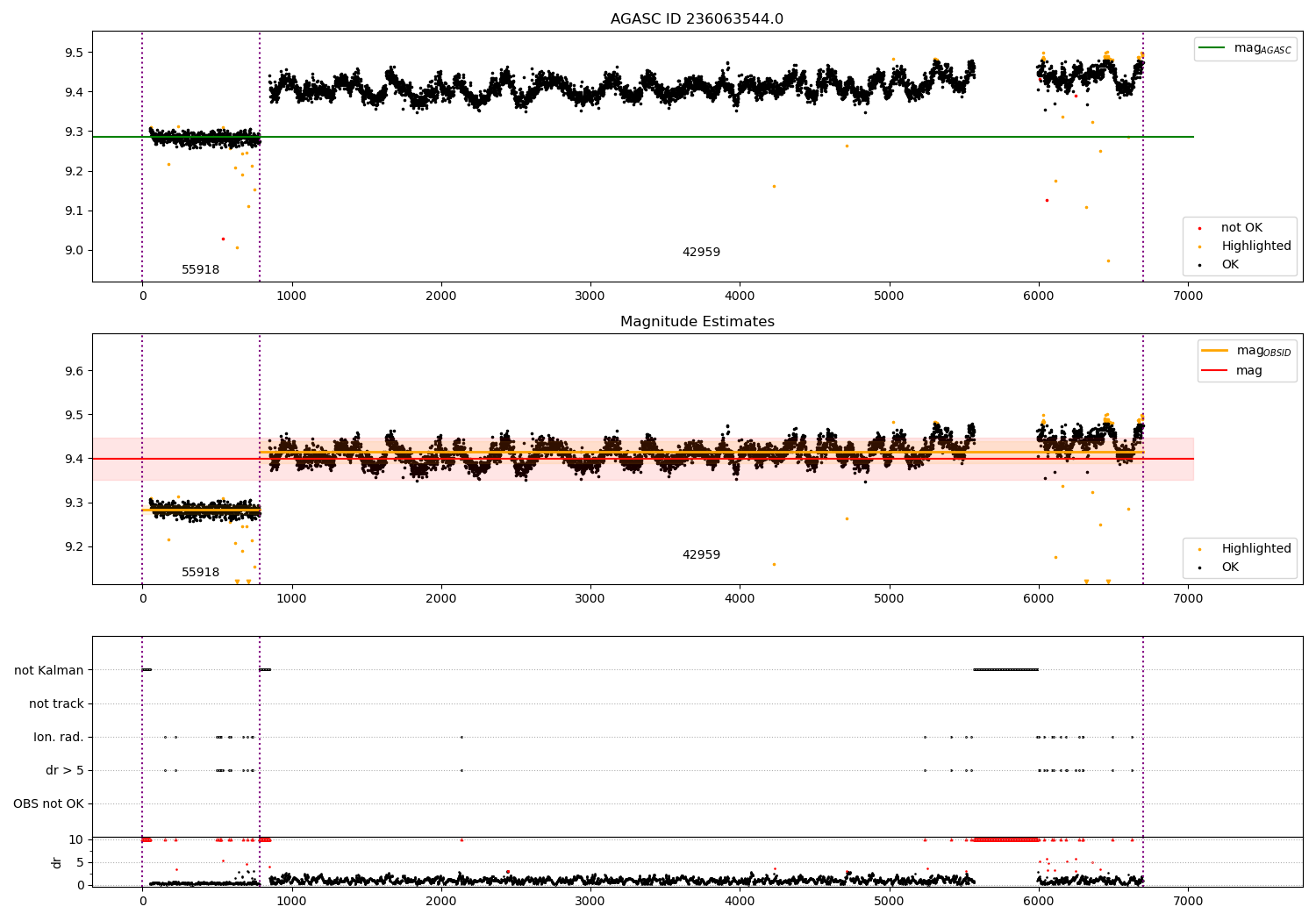Image resolution: width=1316 pixels, height=921 pixels.
Task: Click the 5 tick on the dr axis
Action: click(x=81, y=862)
